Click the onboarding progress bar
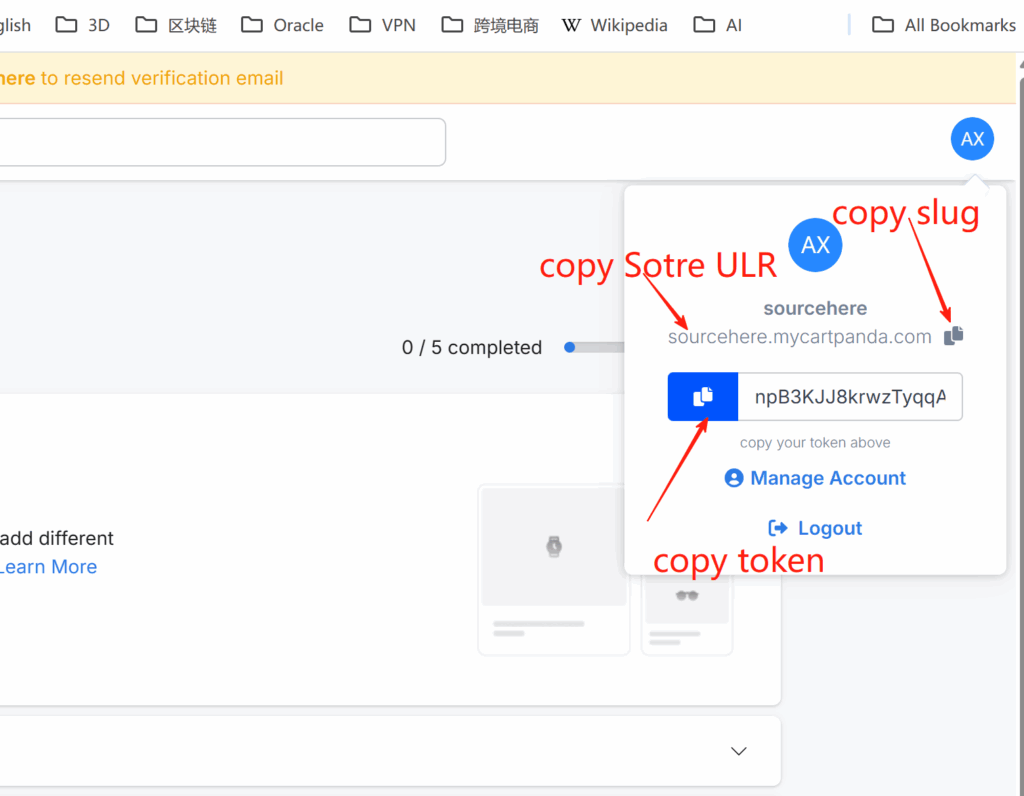Image resolution: width=1024 pixels, height=796 pixels. coord(594,347)
